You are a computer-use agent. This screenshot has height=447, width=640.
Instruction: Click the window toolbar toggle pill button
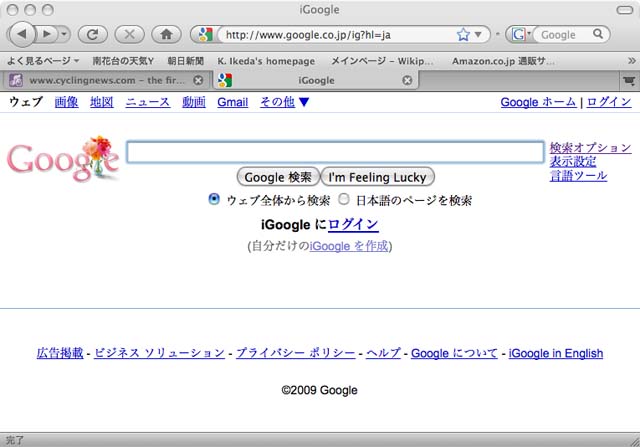point(624,10)
